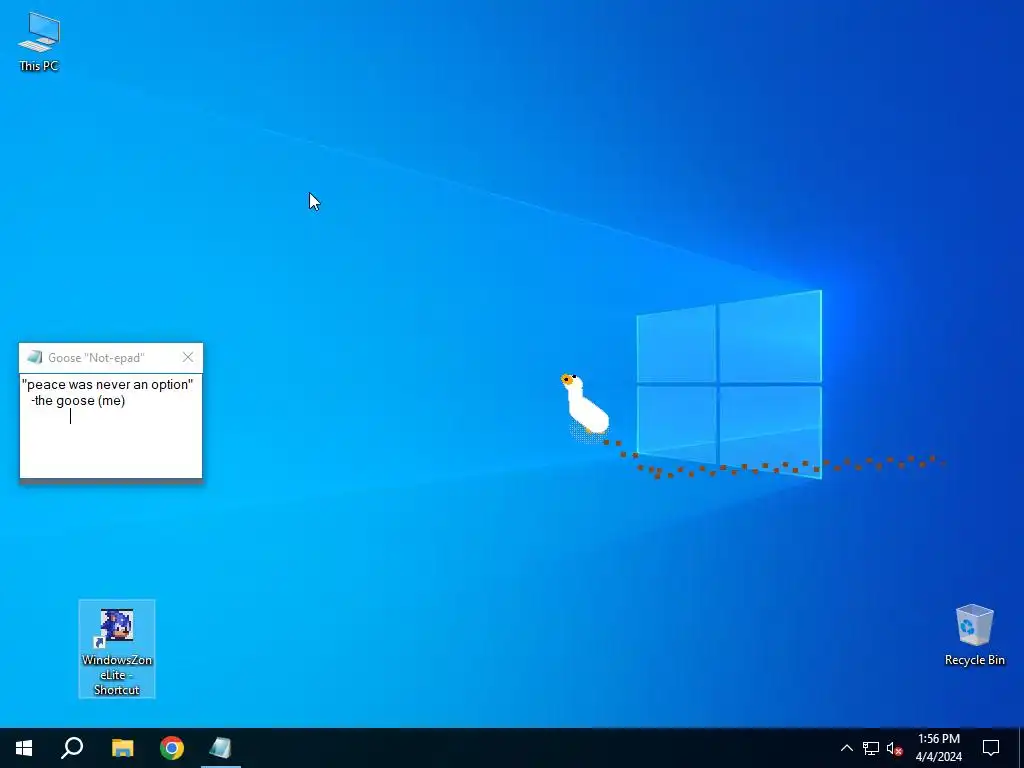
Task: Open the 1:56 PM clock calendar
Action: pos(938,748)
